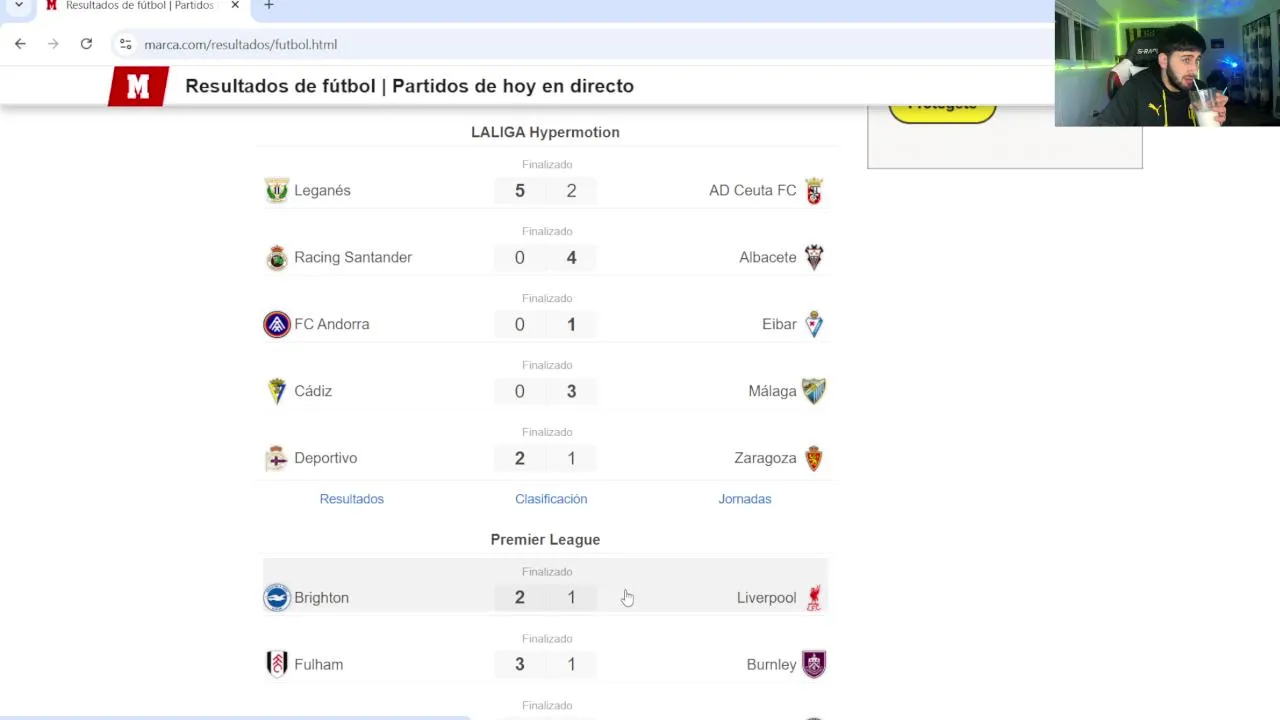Close the Resultados de fútbol tab
Viewport: 1280px width, 720px height.
tap(235, 6)
